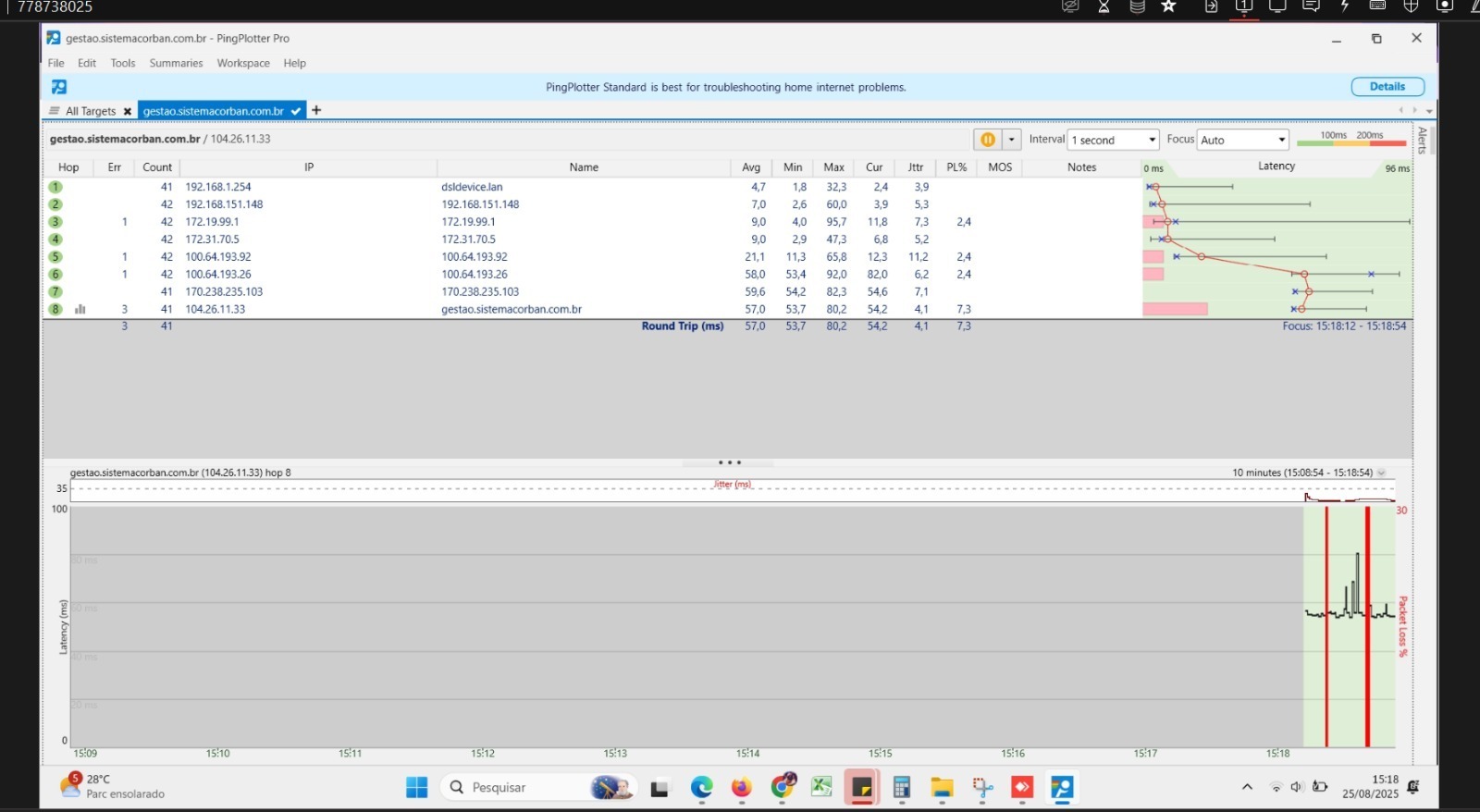Open the Snipping Tool from the taskbar
This screenshot has height=812, width=1480.
tap(982, 787)
